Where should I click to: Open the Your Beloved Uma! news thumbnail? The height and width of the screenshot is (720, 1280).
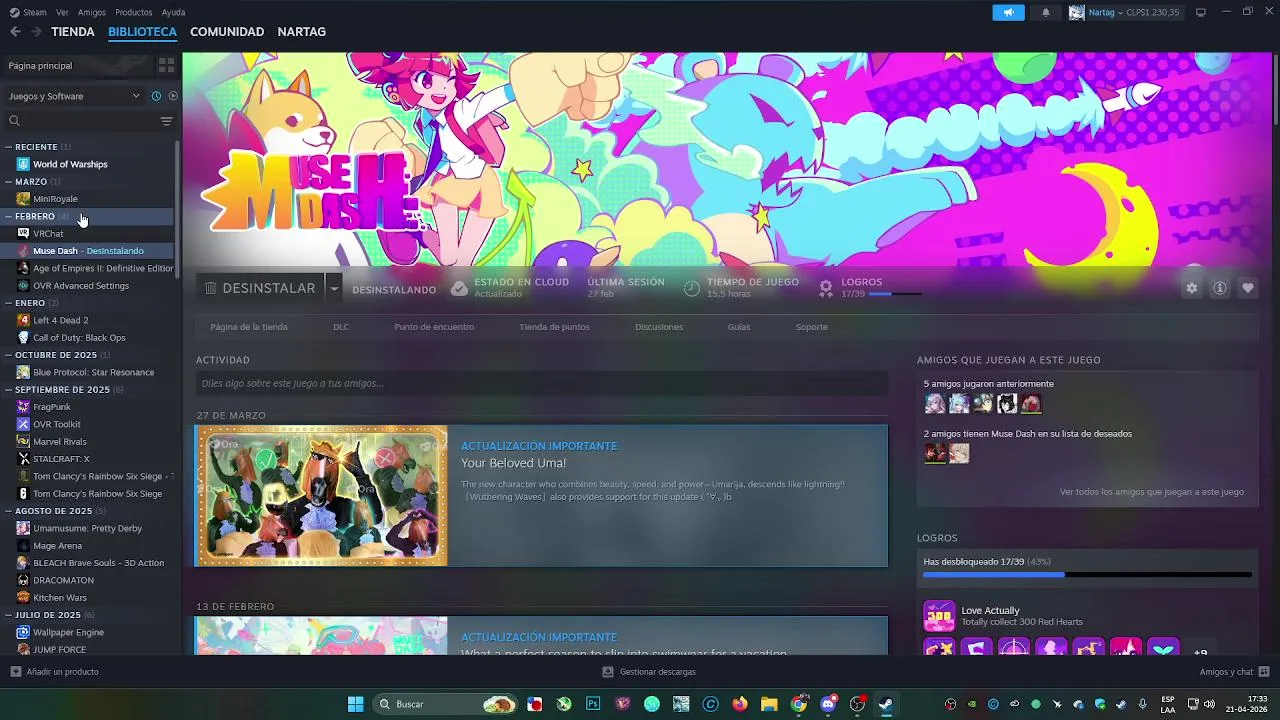point(321,496)
